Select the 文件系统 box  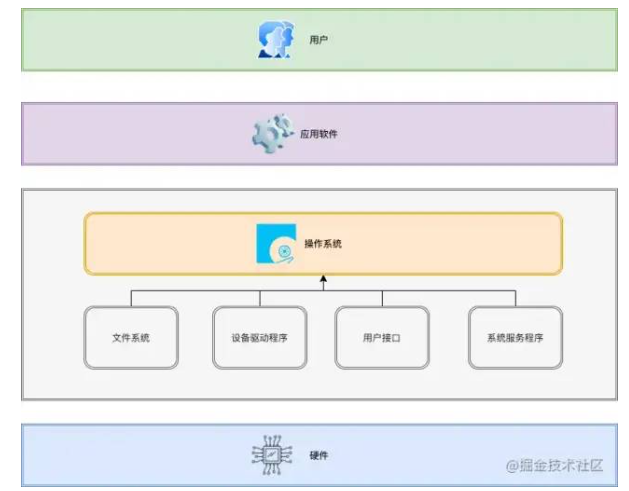pos(131,338)
